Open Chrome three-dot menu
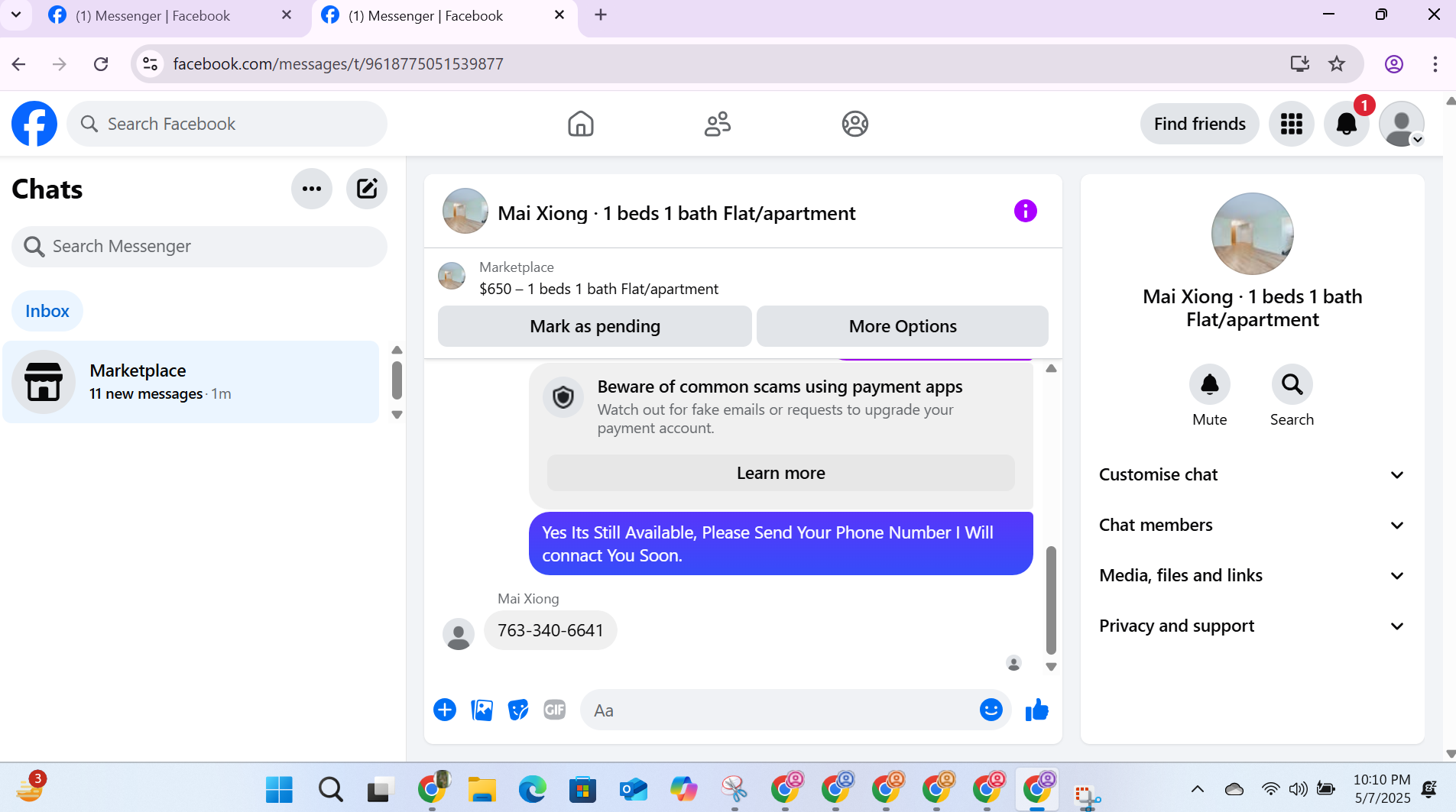 pyautogui.click(x=1435, y=64)
